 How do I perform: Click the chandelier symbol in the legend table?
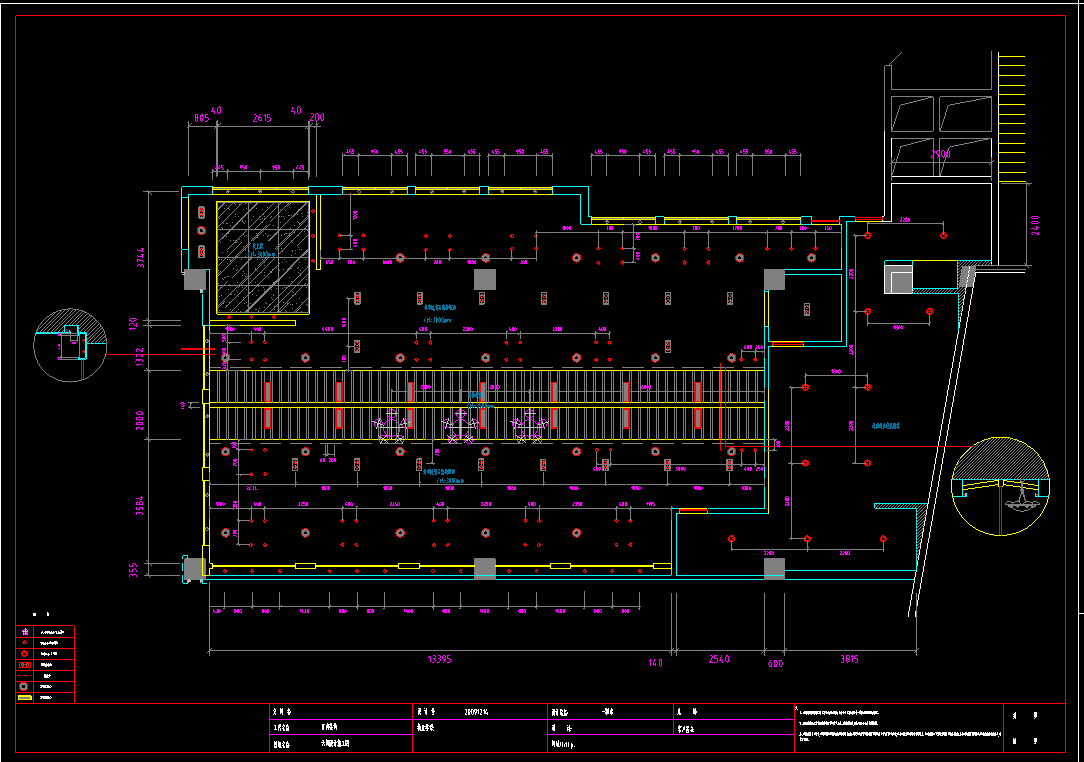(24, 632)
